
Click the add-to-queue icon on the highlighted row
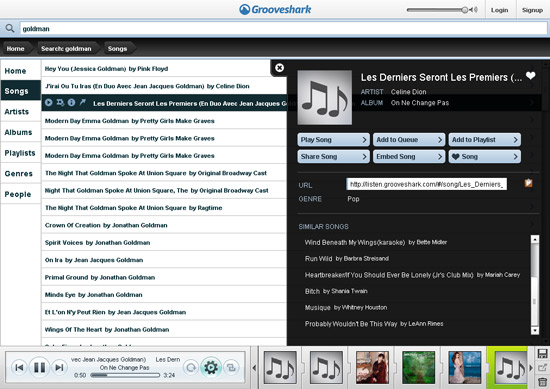60,102
